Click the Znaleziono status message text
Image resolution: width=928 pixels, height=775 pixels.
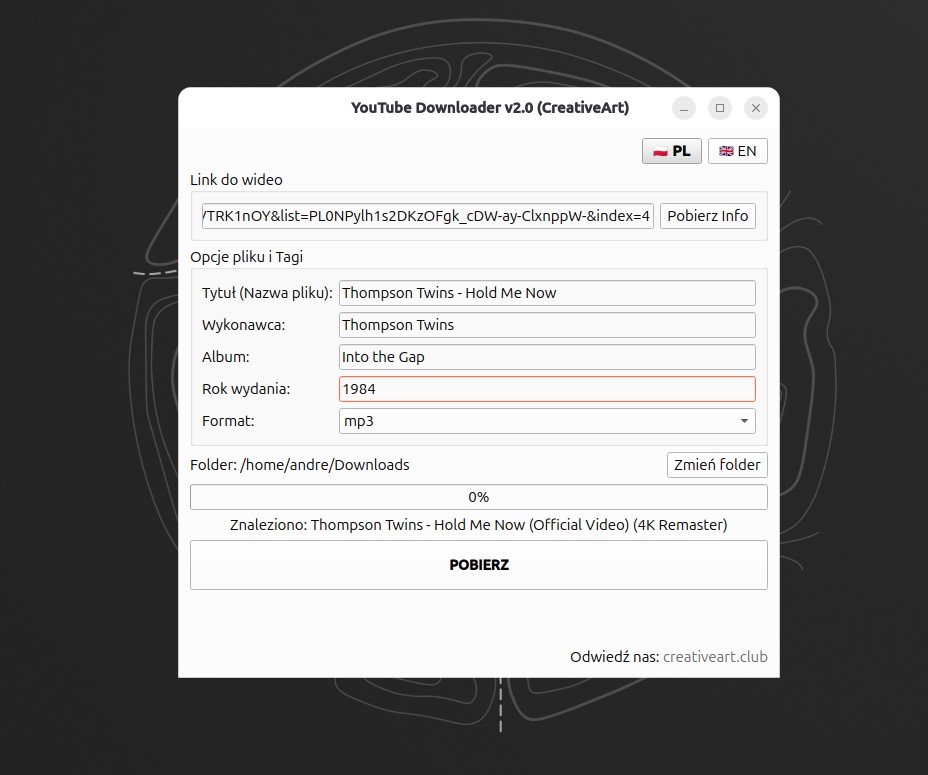(478, 525)
